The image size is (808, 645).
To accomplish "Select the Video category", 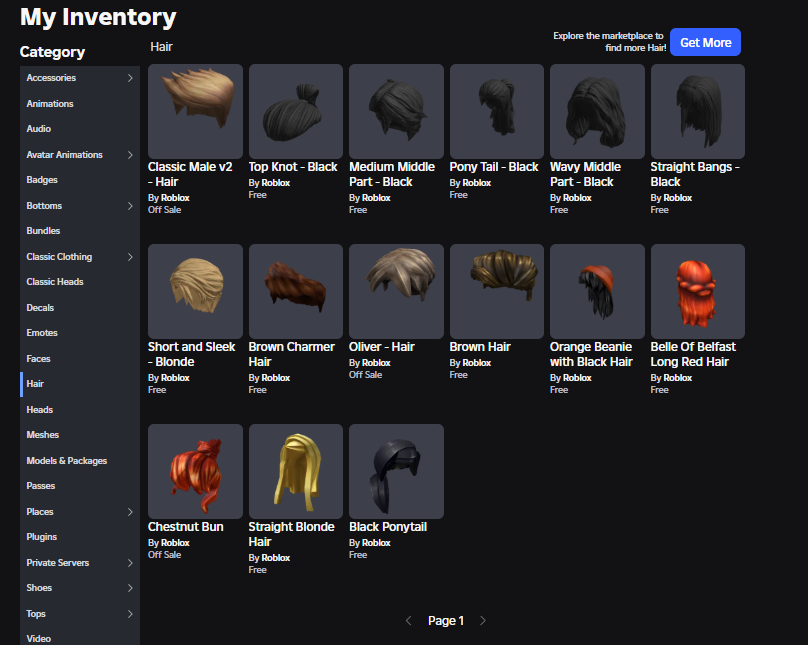I will [80, 638].
